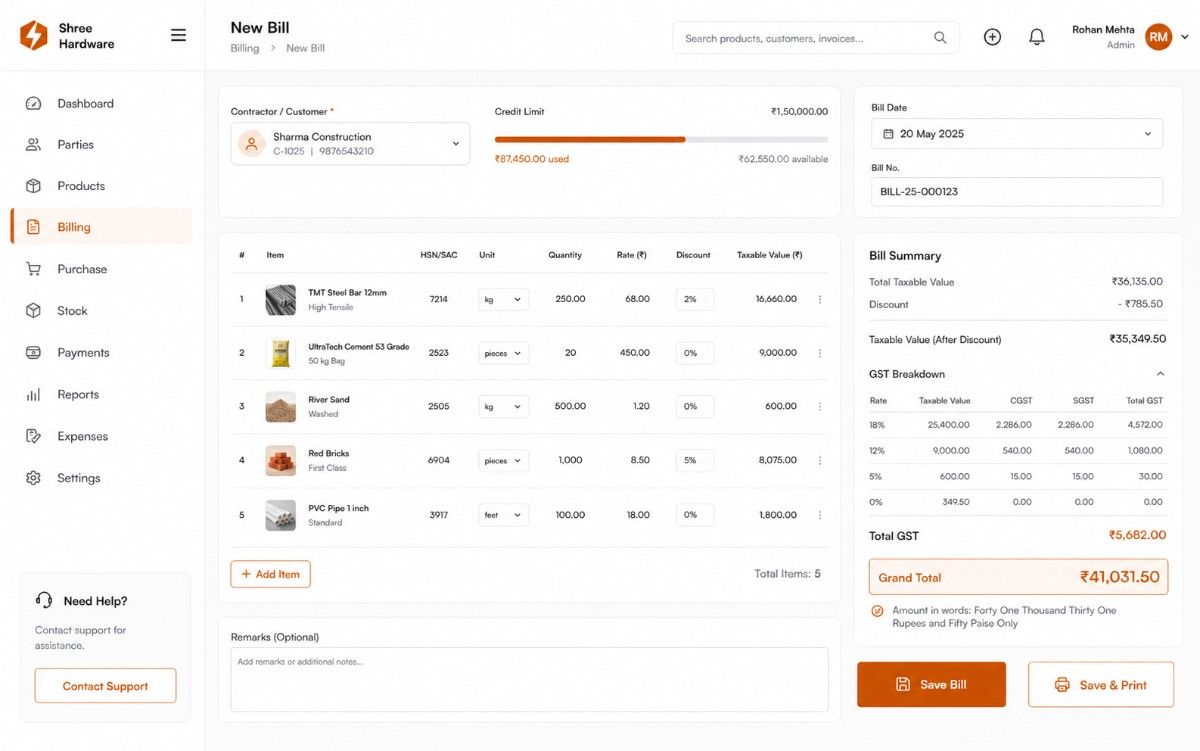Open row options for PVC Pipe
1200x751 pixels.
pos(820,515)
